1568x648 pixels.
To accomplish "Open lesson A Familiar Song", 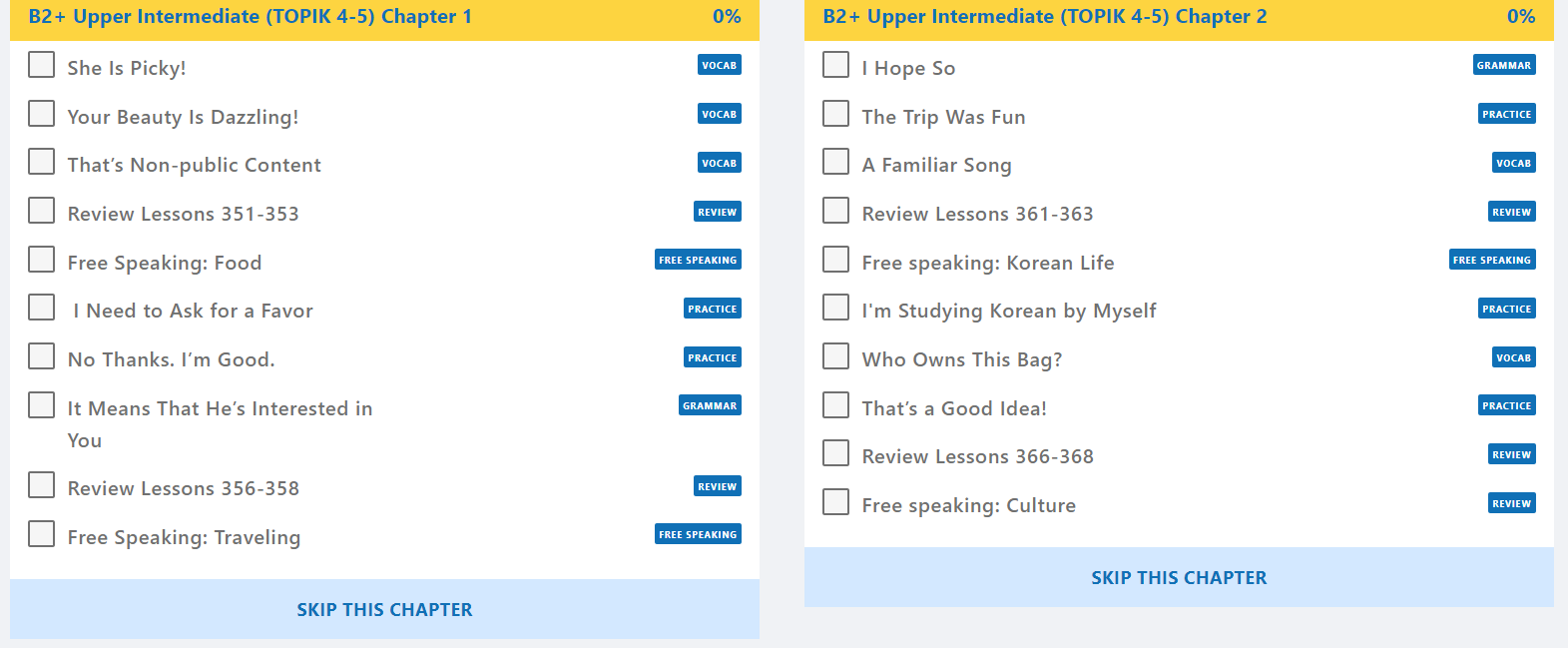I will [937, 165].
